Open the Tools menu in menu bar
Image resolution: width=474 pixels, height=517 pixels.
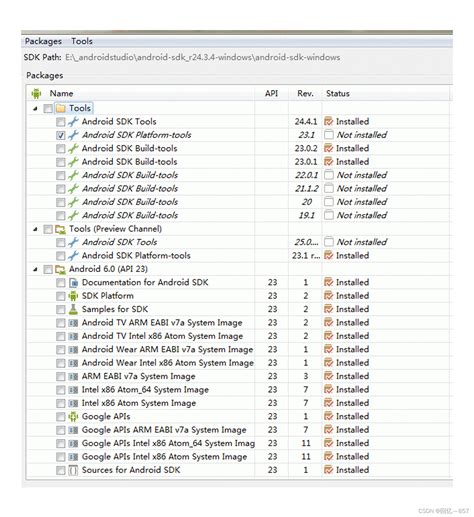click(x=82, y=41)
